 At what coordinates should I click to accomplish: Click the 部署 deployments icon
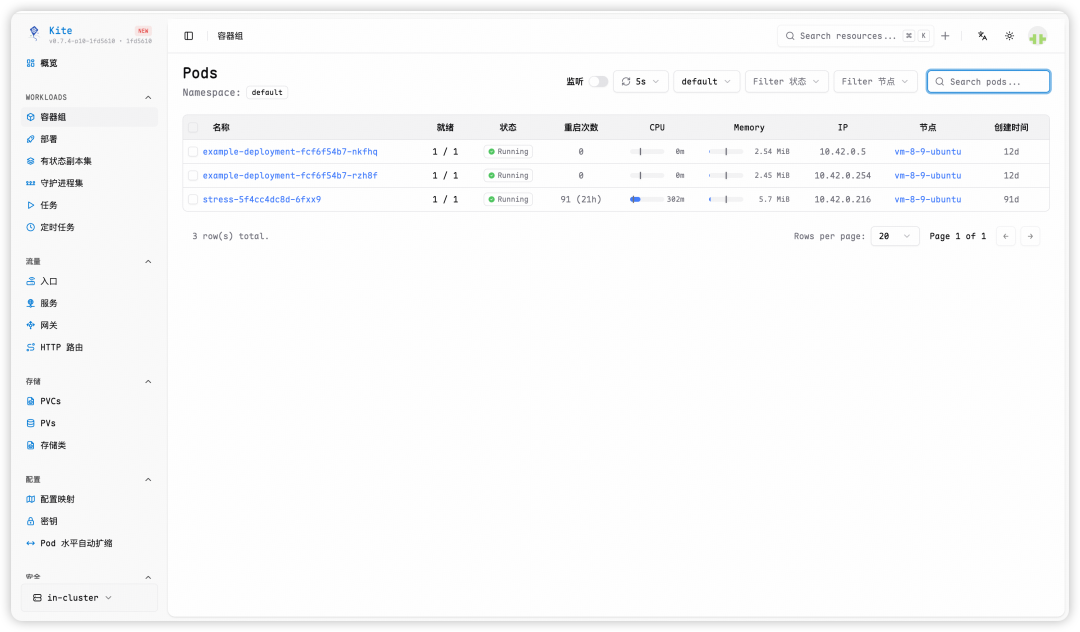tap(30, 139)
